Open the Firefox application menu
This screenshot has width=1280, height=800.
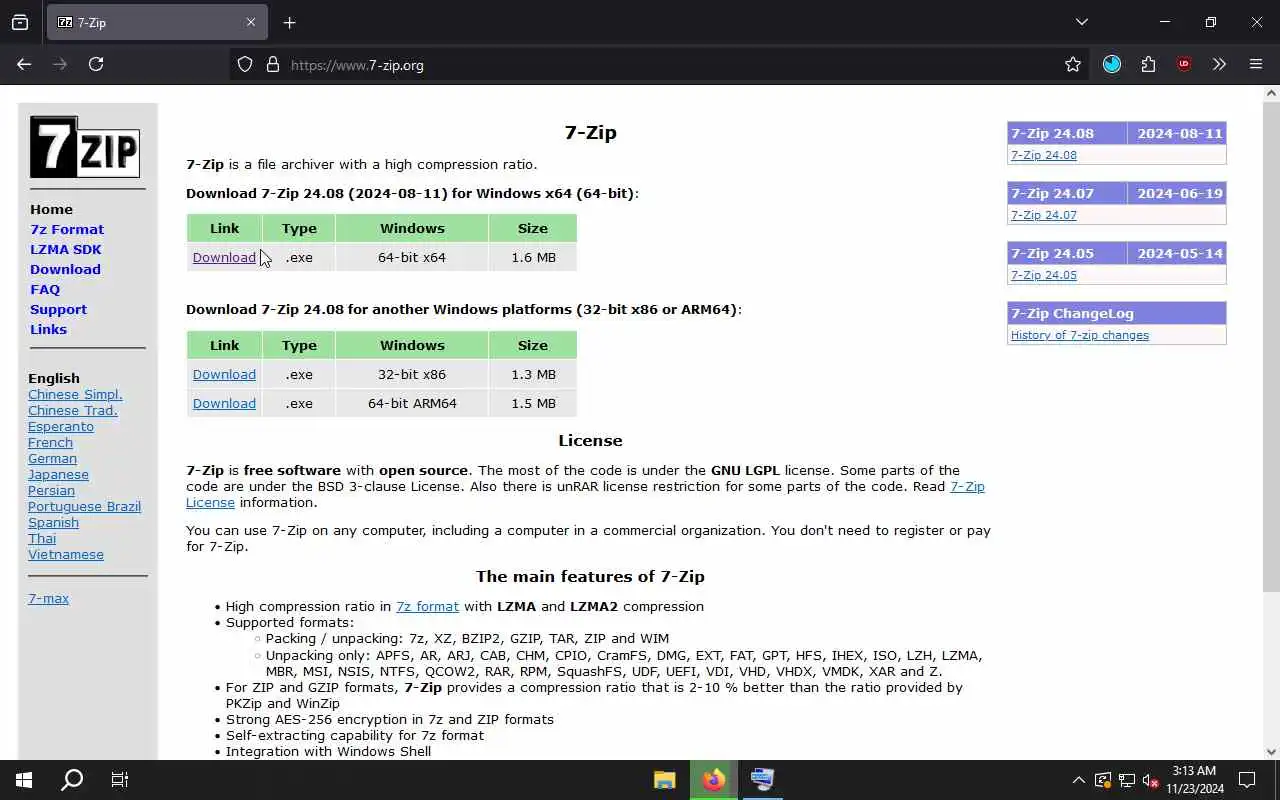click(x=1256, y=64)
